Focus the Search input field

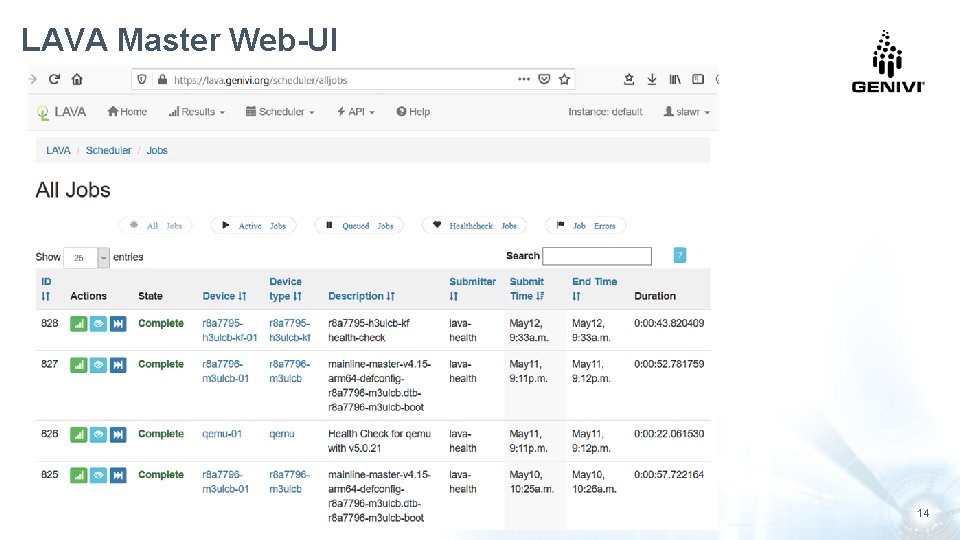(x=597, y=256)
